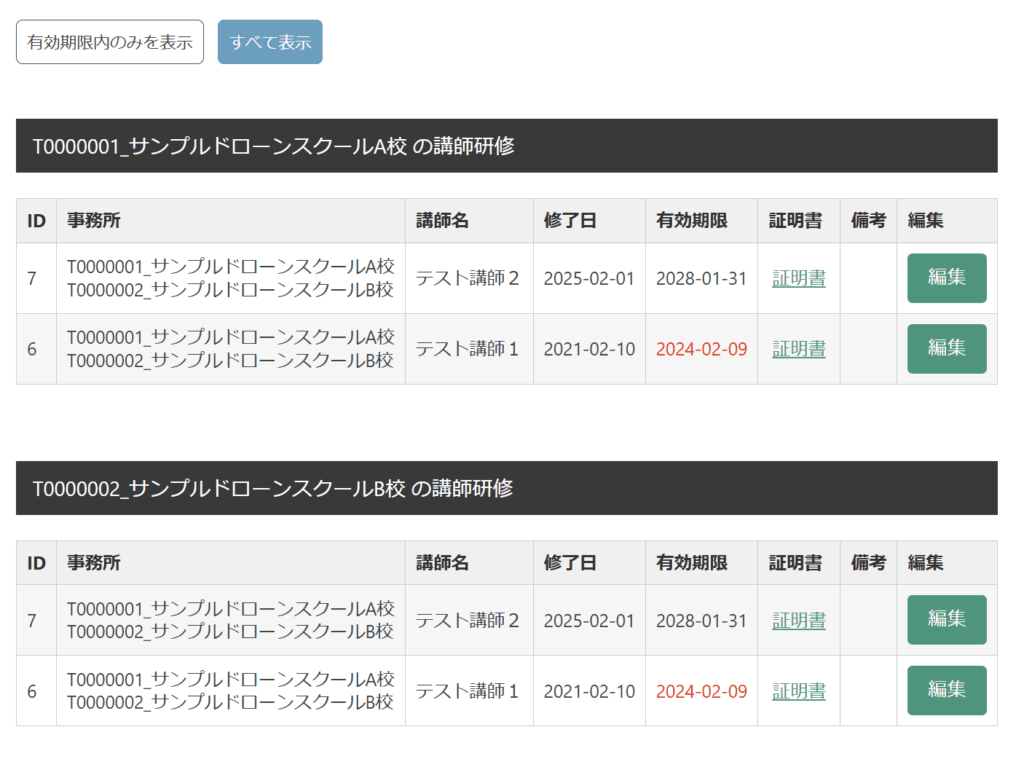The width and height of the screenshot is (1024, 759).
Task: Open 証明書 link for ID 7 in A校 table
Action: coord(798,279)
